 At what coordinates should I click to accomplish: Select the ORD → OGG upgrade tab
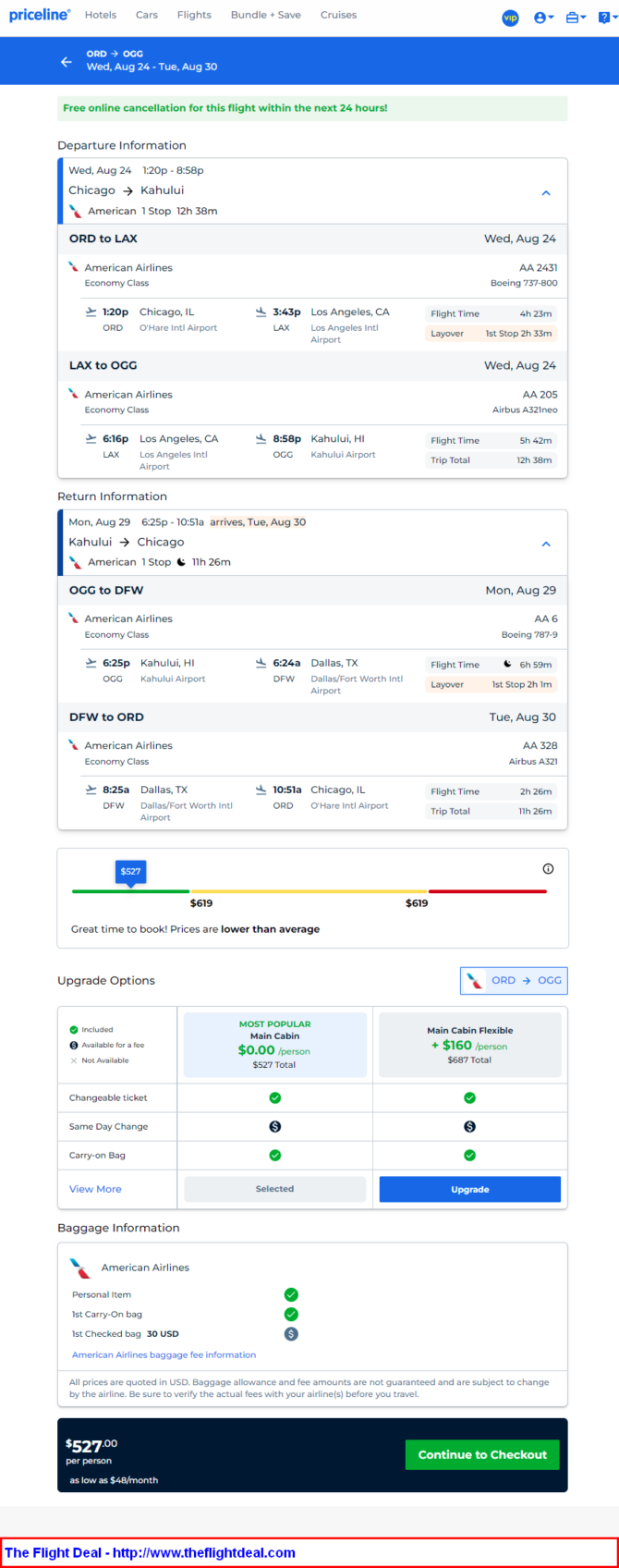pyautogui.click(x=514, y=980)
